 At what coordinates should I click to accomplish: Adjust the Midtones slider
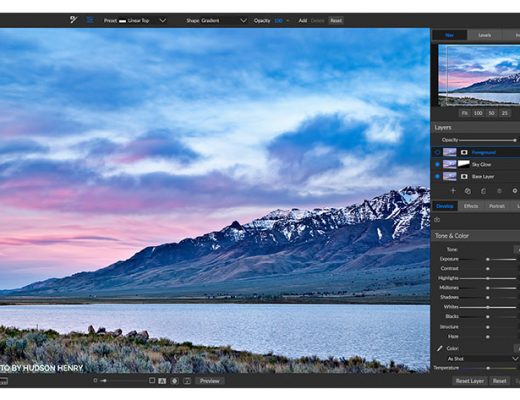(x=488, y=288)
